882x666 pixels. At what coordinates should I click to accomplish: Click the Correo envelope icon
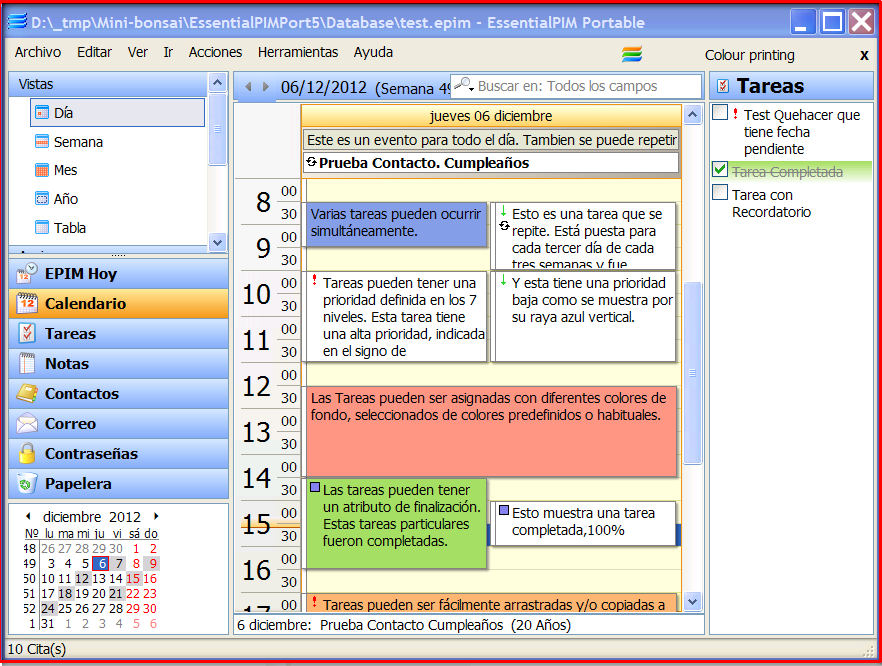pos(27,423)
